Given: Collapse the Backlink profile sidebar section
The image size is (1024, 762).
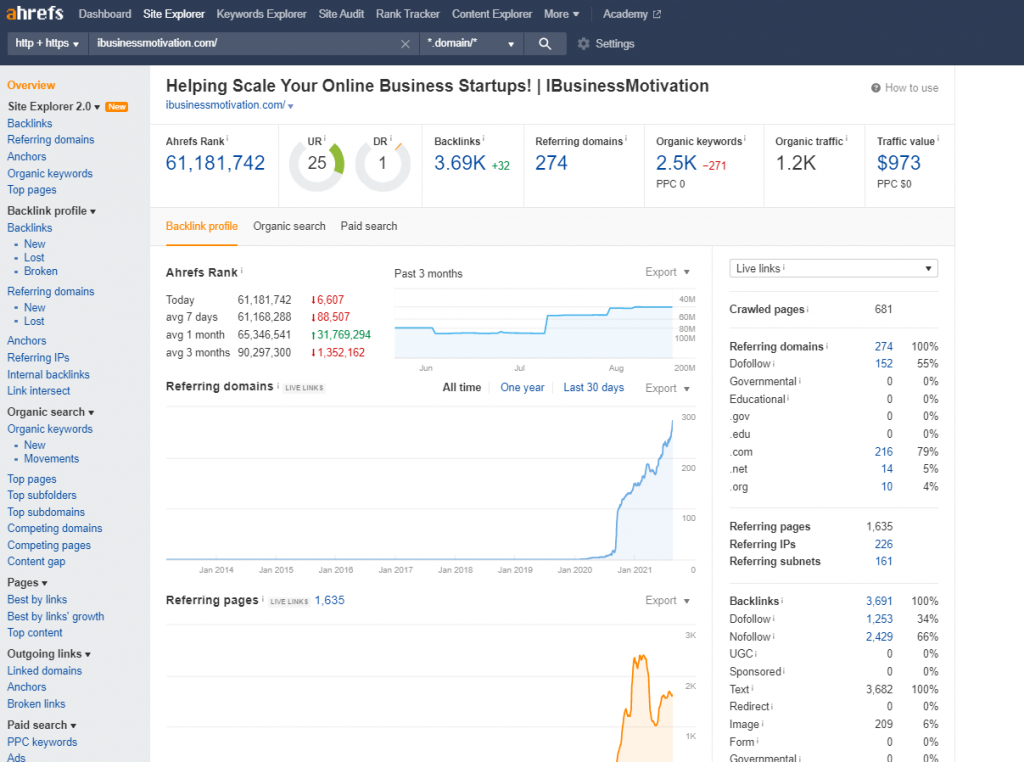Looking at the screenshot, I should (x=52, y=211).
